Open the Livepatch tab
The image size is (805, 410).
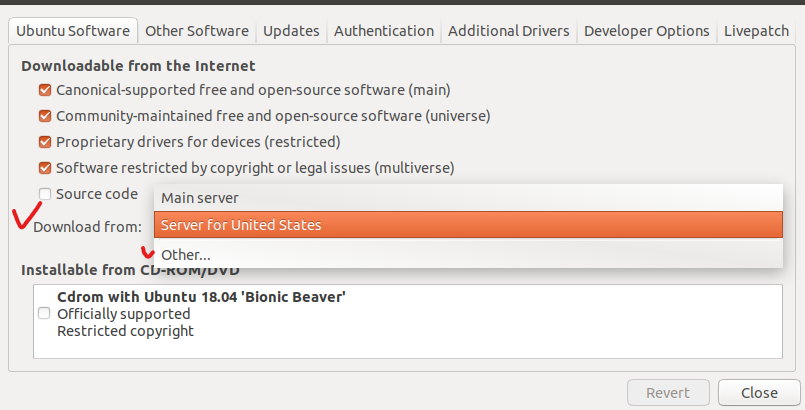click(x=756, y=31)
